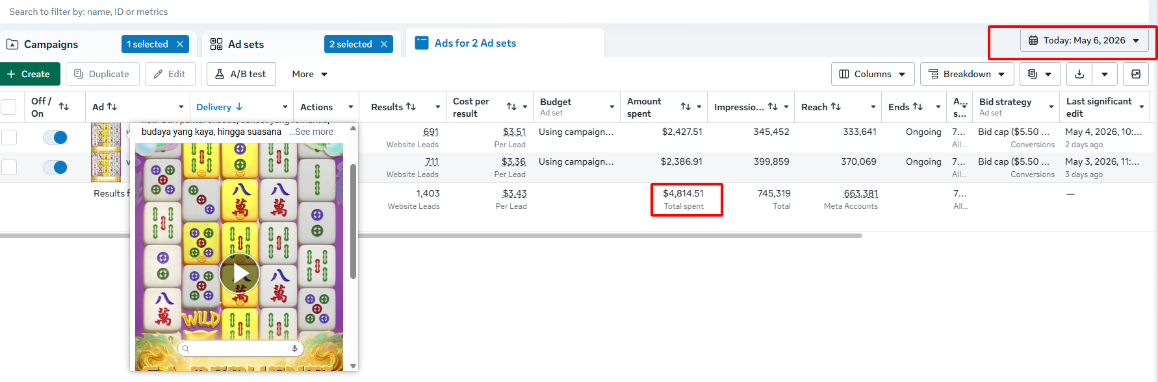Click the sort arrows beside Ad header
This screenshot has height=382, width=1158.
coord(112,107)
